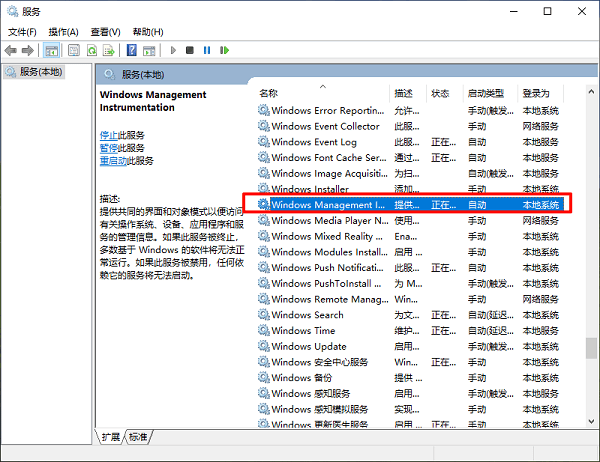Click the scroll up arrow of services list

pos(591,92)
